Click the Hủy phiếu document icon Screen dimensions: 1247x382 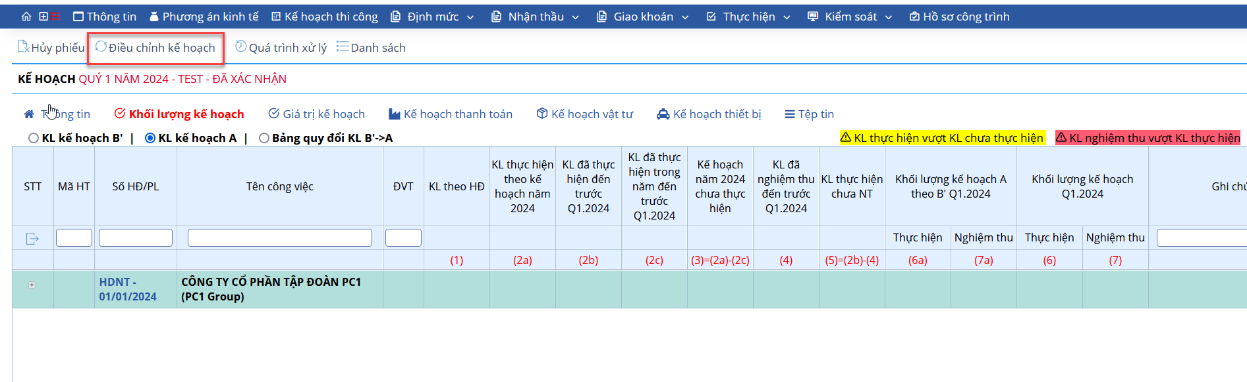coord(23,47)
